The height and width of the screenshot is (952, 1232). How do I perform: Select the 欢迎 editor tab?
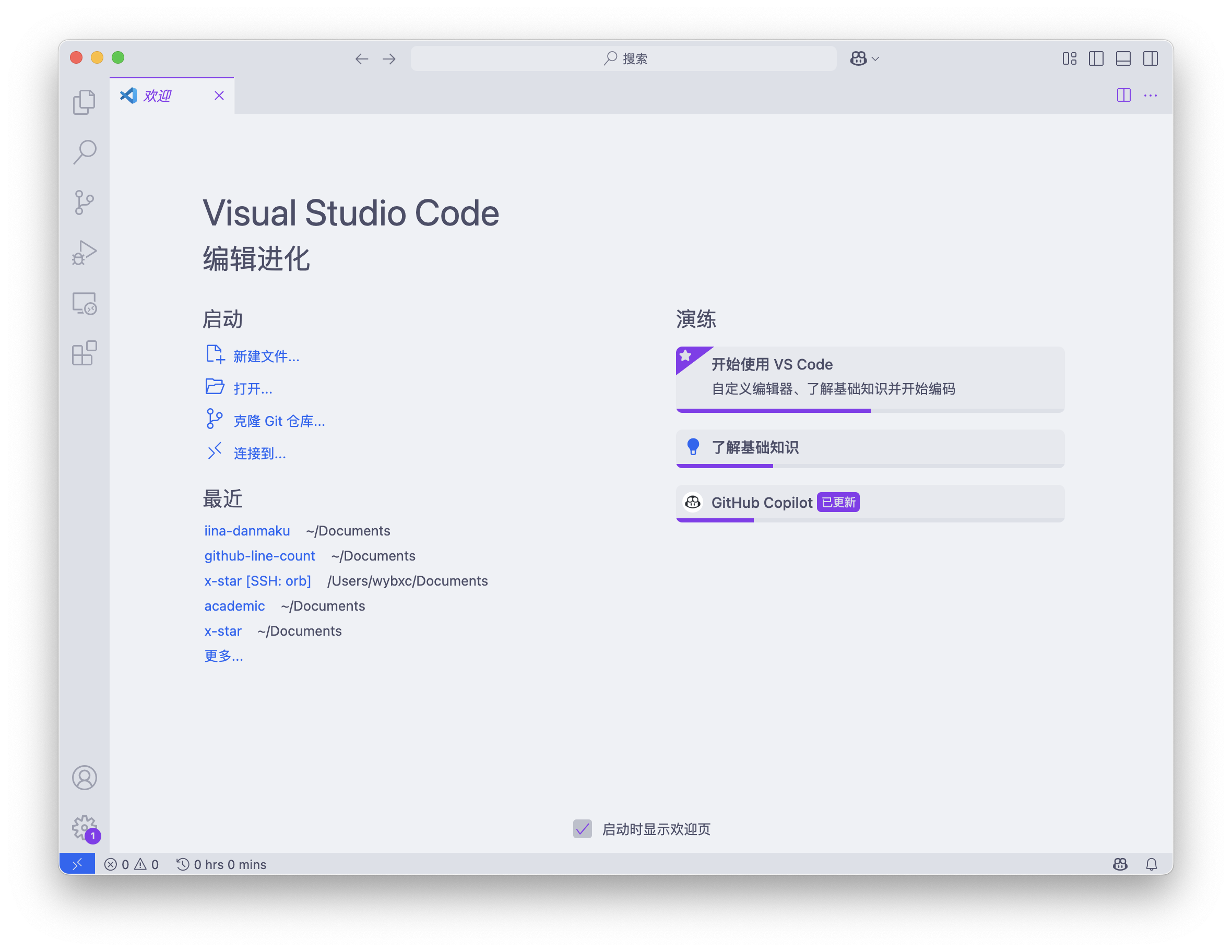(x=158, y=96)
